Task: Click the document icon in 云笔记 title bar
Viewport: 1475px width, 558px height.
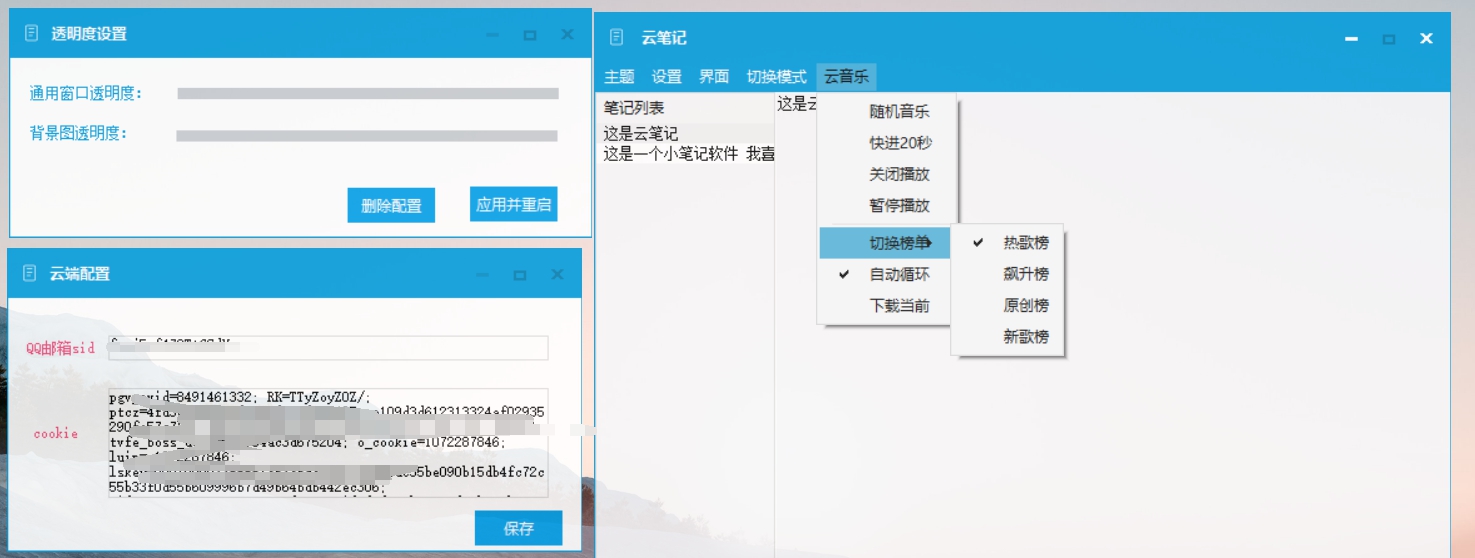Action: tap(619, 38)
